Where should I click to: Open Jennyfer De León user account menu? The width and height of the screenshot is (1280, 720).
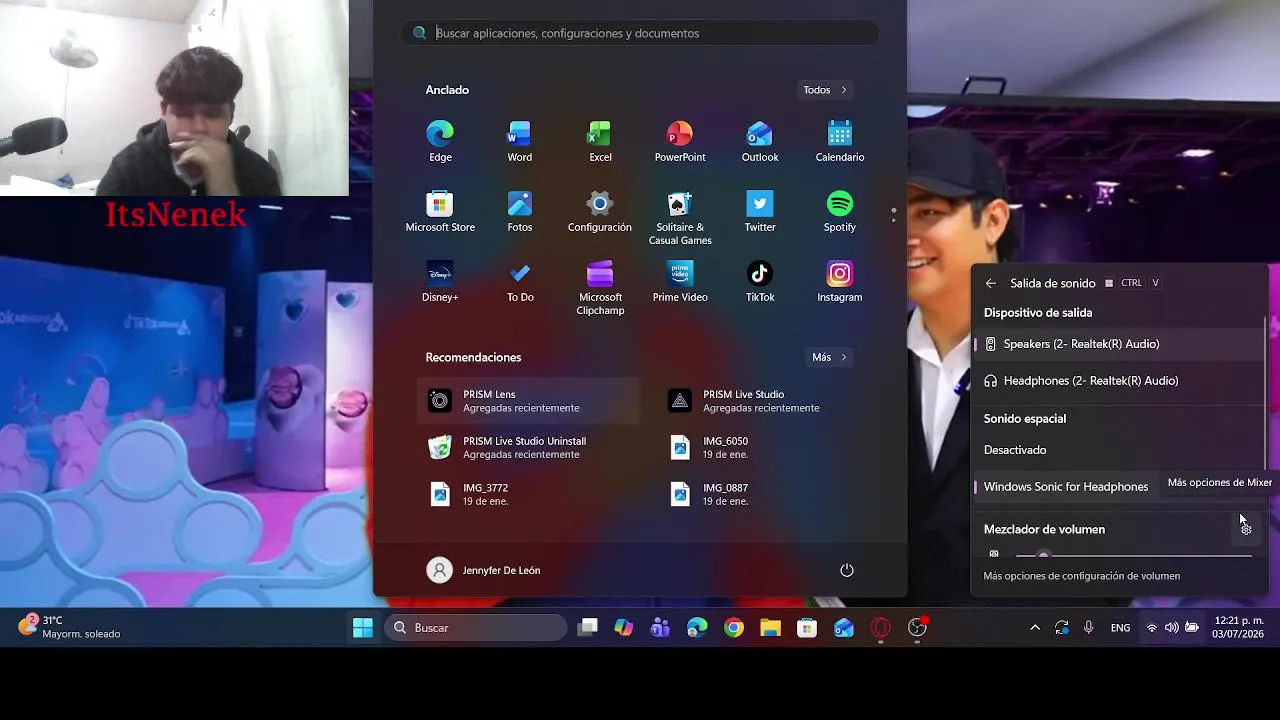click(484, 570)
